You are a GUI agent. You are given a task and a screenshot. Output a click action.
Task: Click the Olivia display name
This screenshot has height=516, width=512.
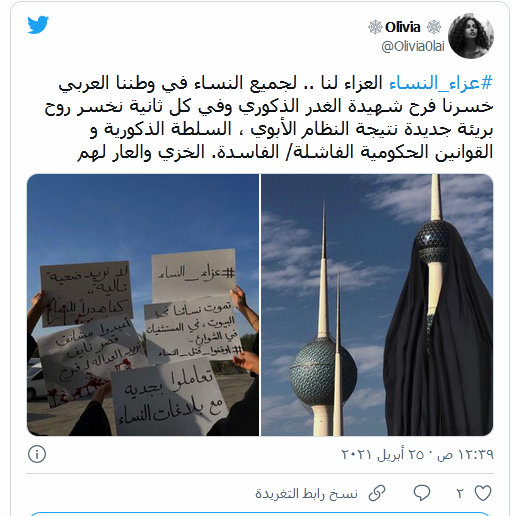403,27
